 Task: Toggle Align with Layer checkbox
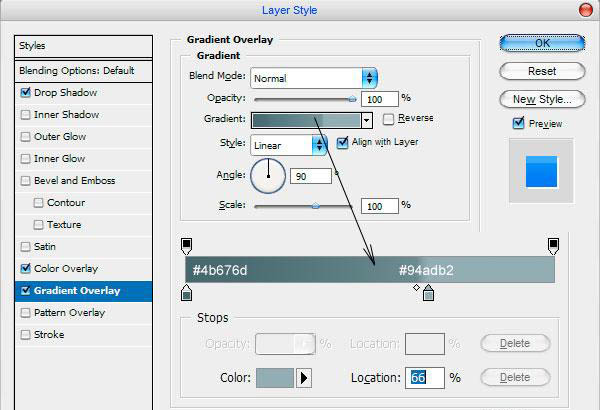pos(342,143)
